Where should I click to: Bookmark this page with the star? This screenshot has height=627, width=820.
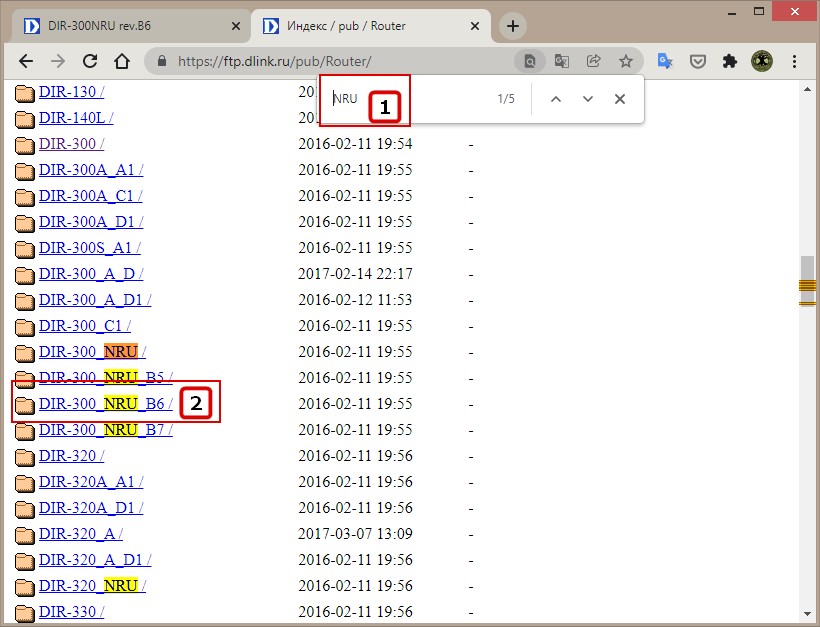[625, 61]
